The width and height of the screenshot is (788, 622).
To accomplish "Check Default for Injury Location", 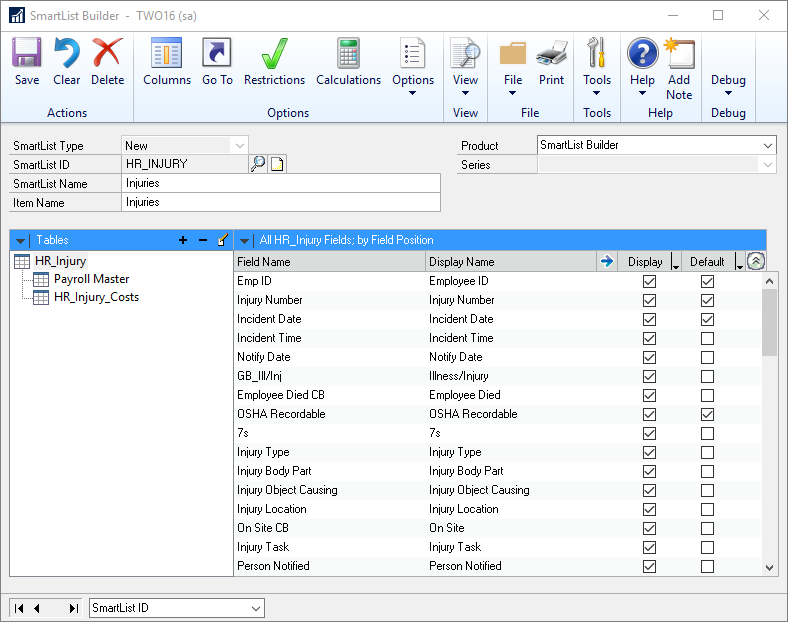I will point(707,509).
